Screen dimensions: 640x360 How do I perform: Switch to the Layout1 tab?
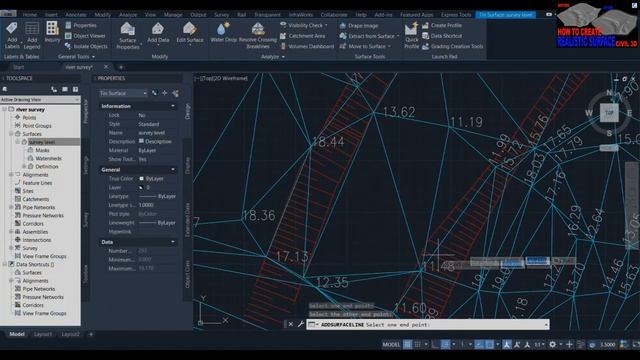click(x=43, y=334)
